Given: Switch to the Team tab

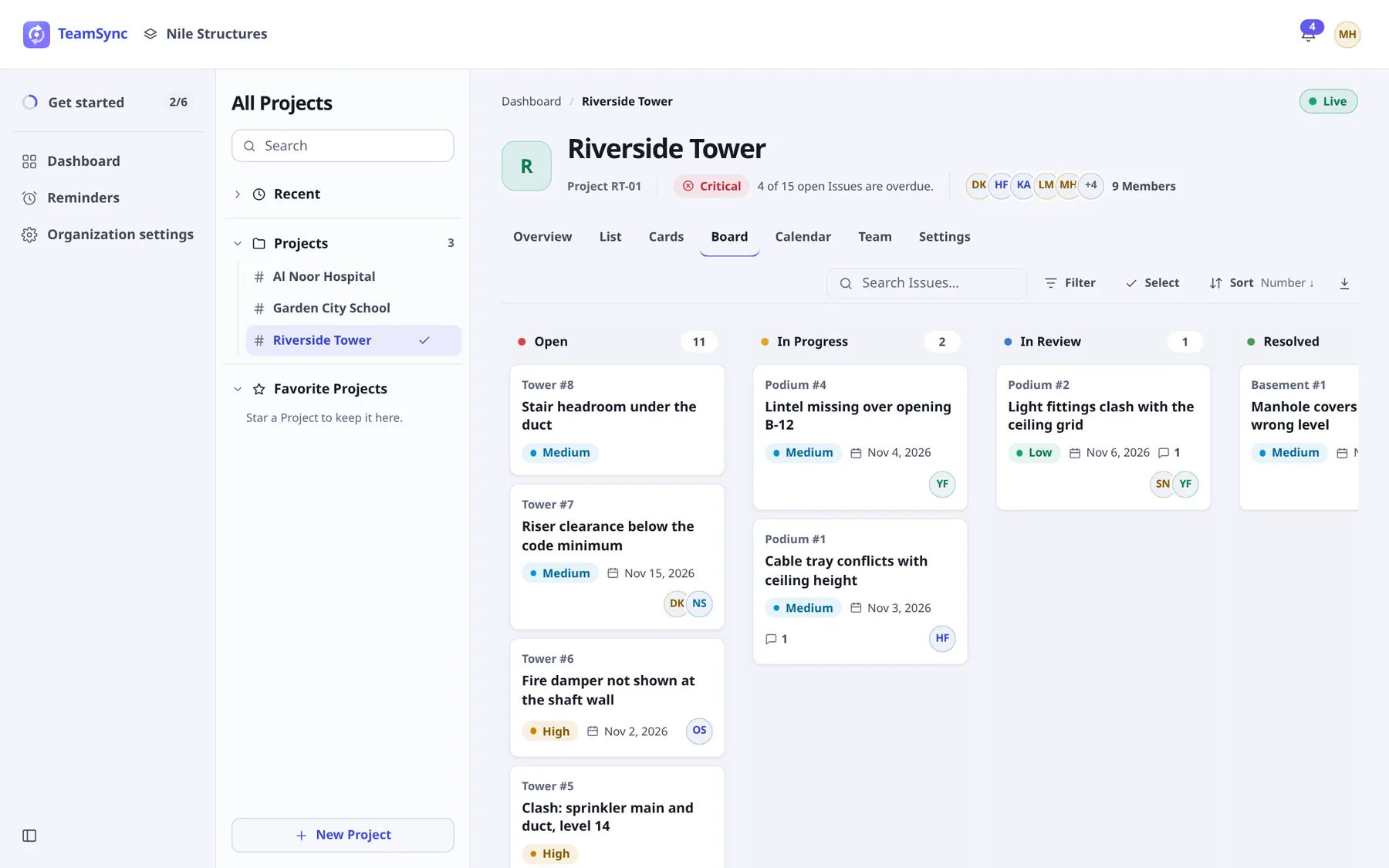Looking at the screenshot, I should pos(874,237).
